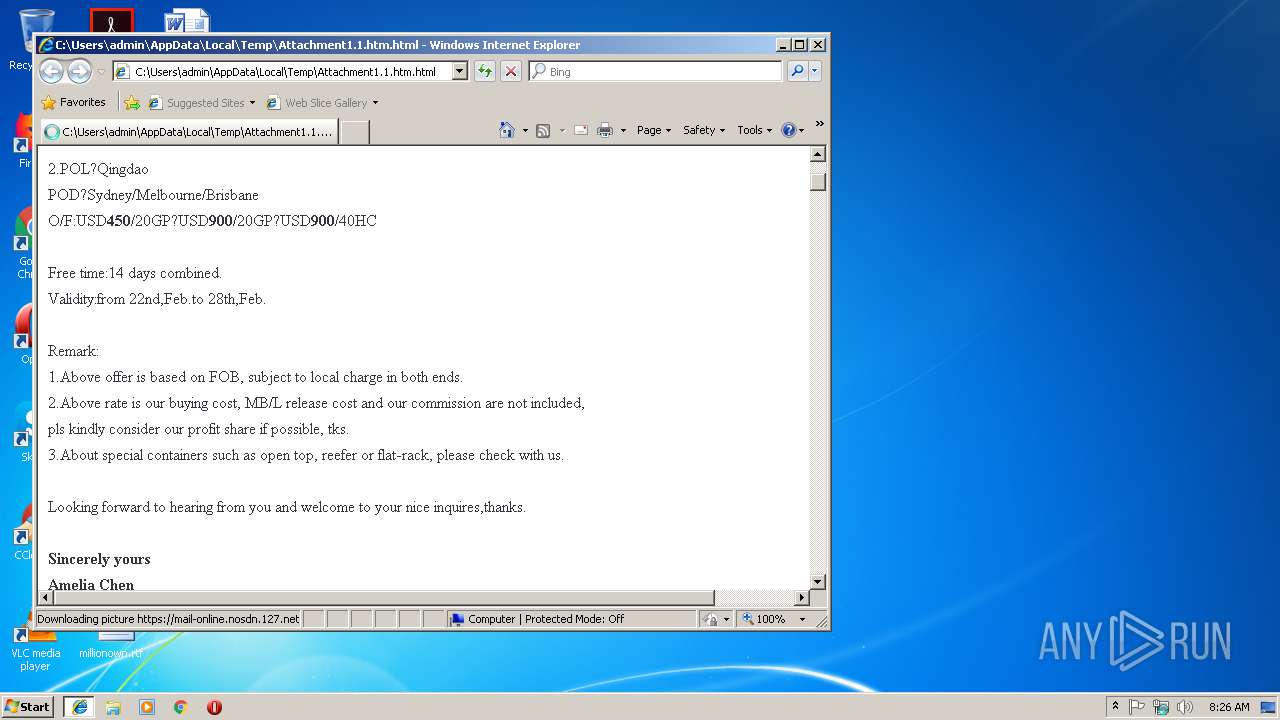This screenshot has height=720, width=1280.
Task: Show more command bar items chevron
Action: coord(819,124)
